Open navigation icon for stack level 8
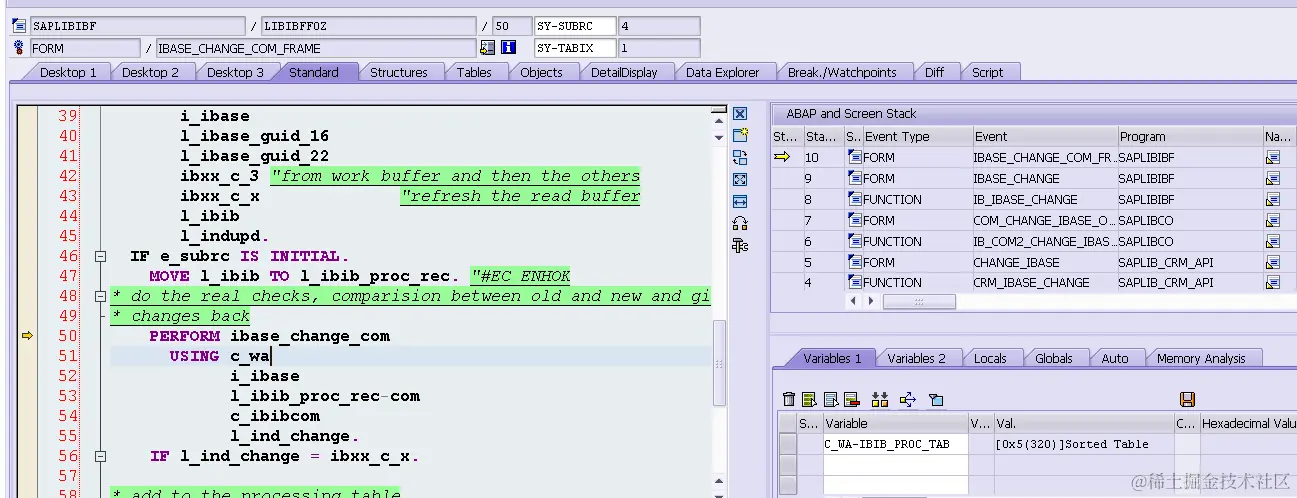Screen dimensions: 1297x498 pyautogui.click(x=1273, y=199)
